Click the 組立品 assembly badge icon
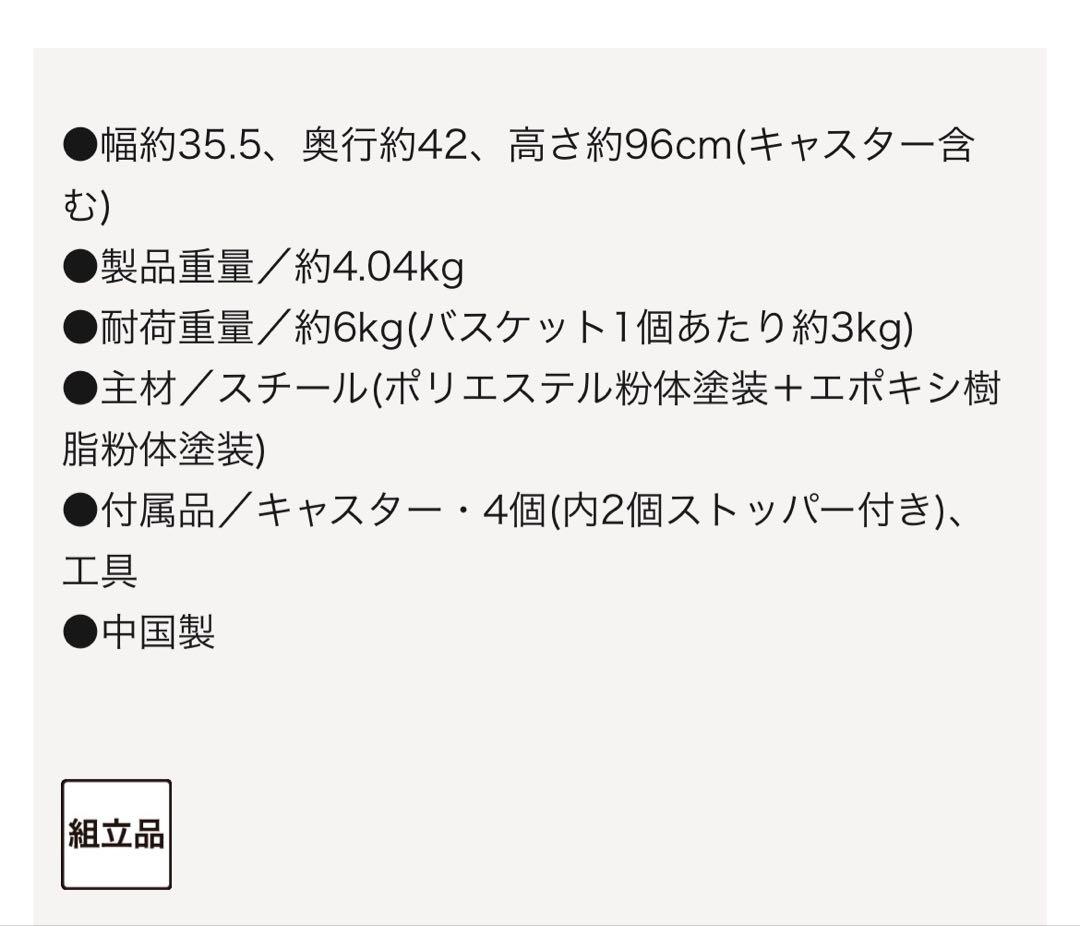The height and width of the screenshot is (926, 1080). point(116,834)
